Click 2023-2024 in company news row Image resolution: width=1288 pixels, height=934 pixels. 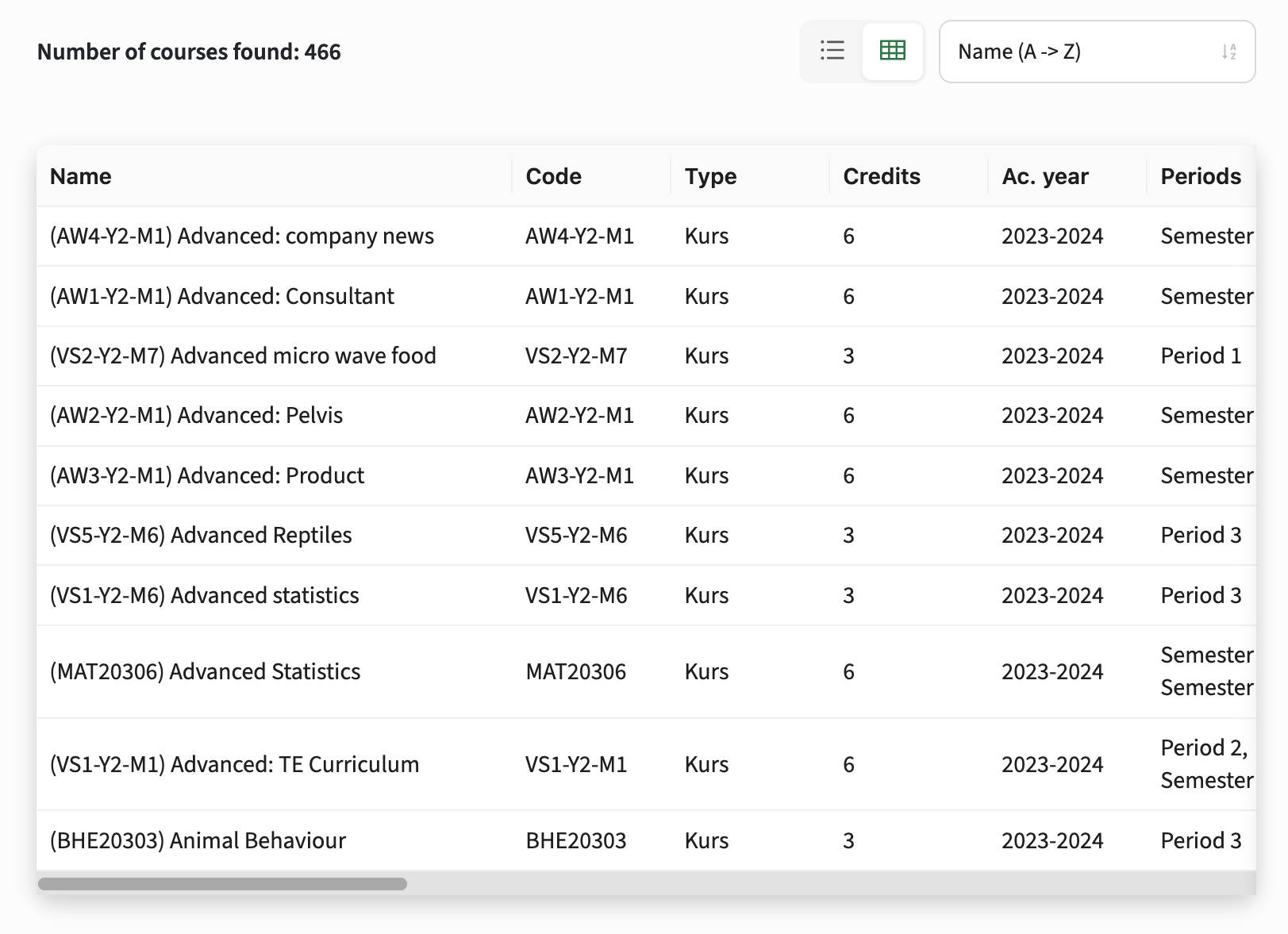point(1052,236)
